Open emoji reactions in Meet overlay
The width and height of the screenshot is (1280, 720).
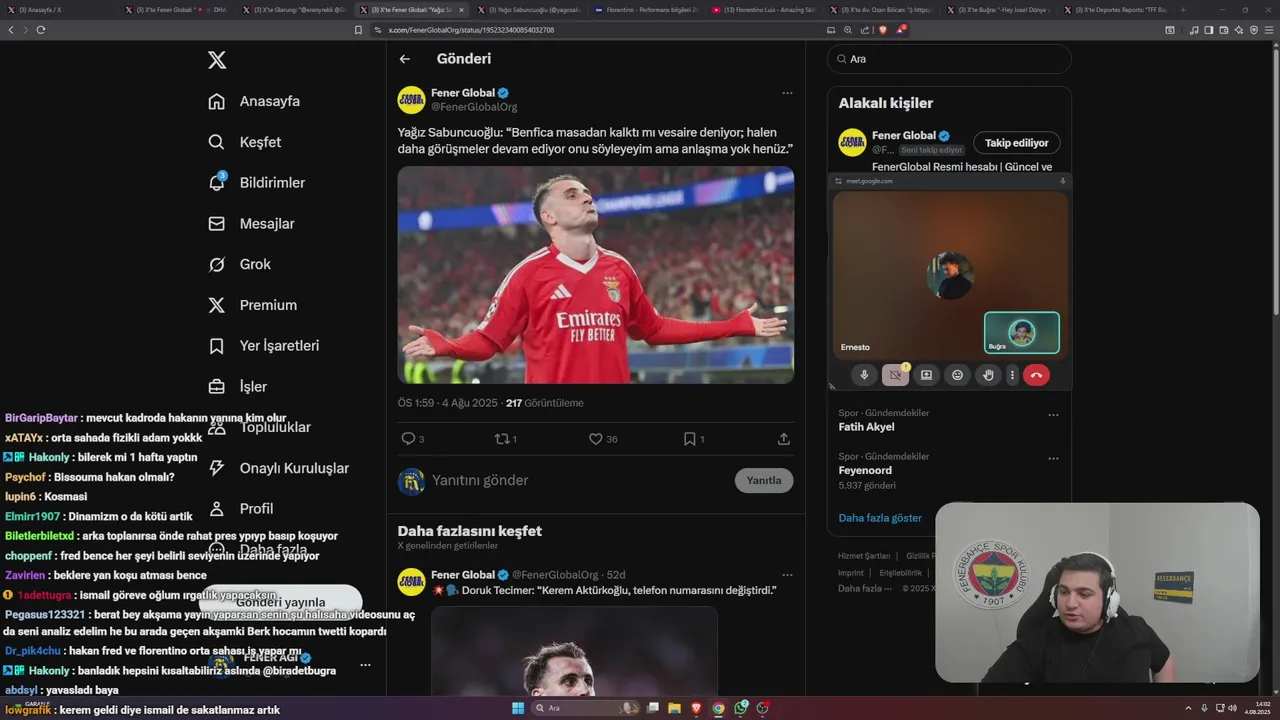[x=958, y=375]
